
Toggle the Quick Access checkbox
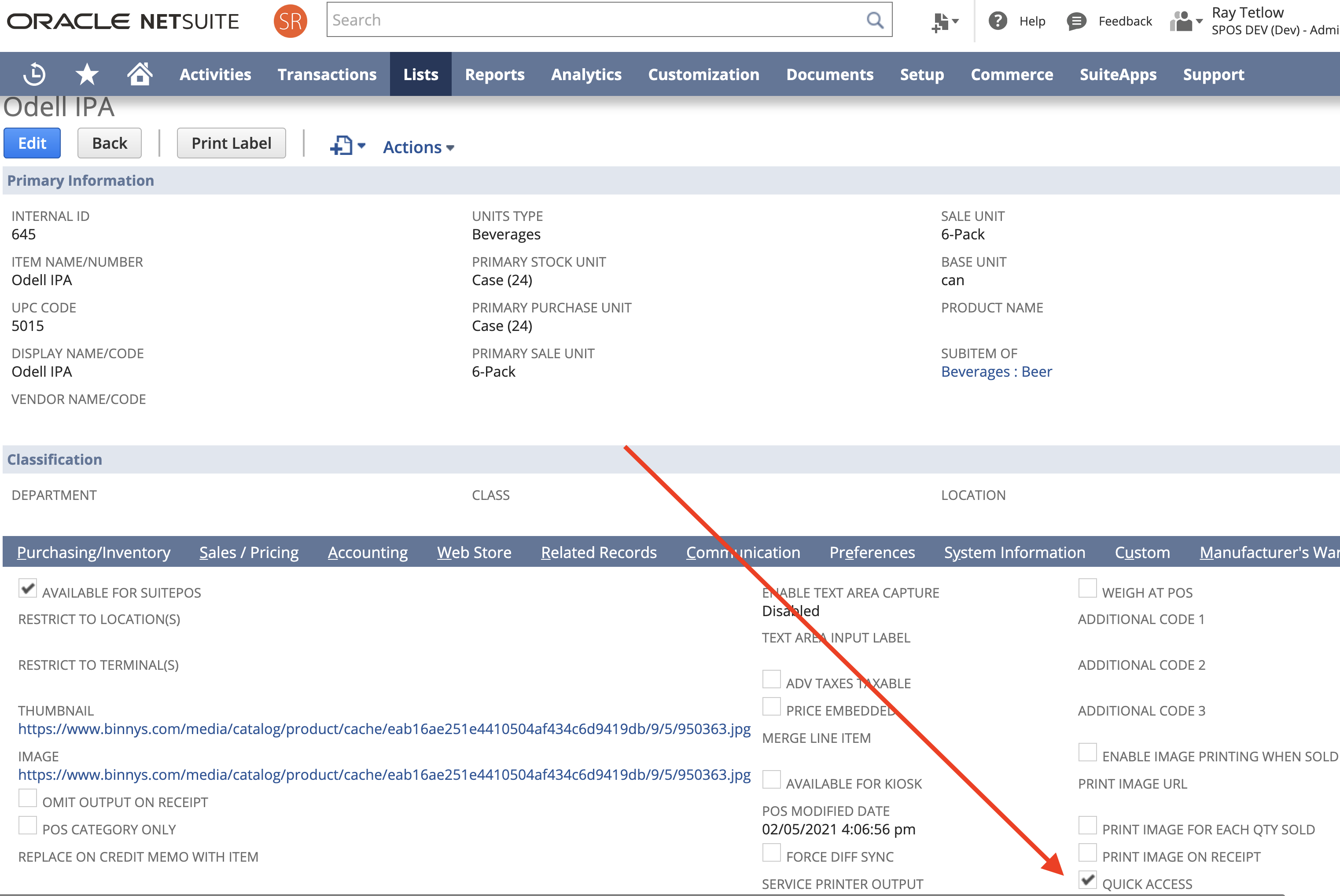click(1087, 879)
